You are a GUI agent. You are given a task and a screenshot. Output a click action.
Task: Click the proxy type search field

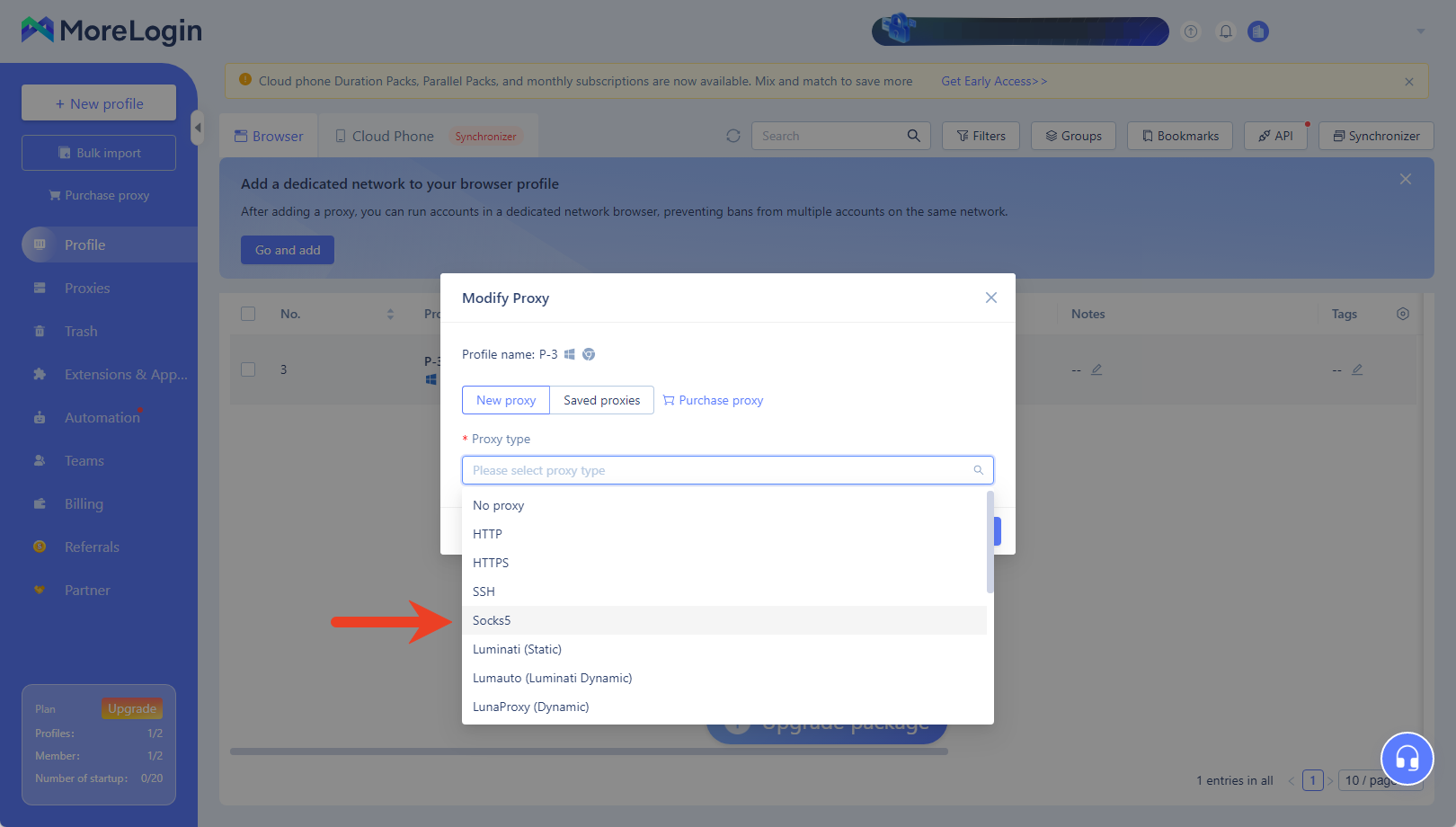719,470
